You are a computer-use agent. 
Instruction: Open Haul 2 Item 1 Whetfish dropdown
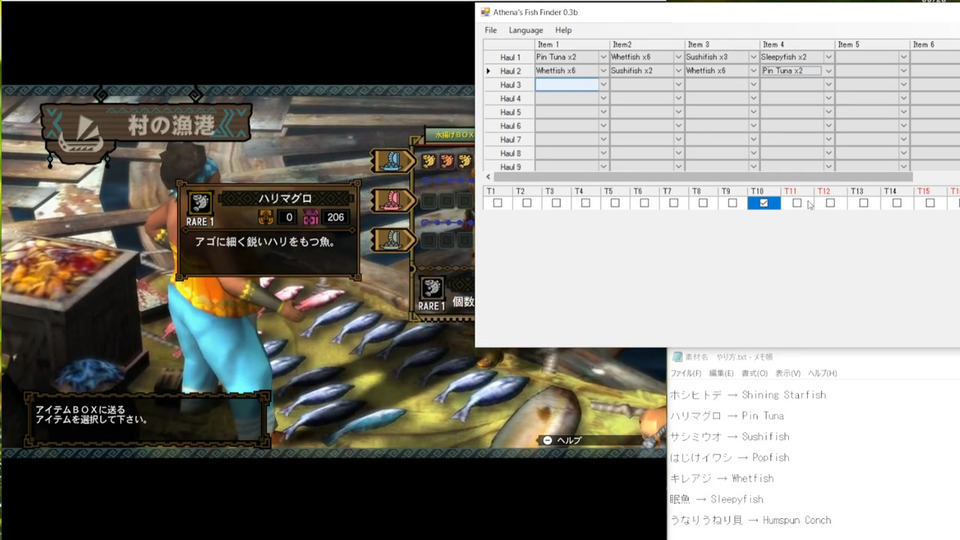(x=603, y=71)
